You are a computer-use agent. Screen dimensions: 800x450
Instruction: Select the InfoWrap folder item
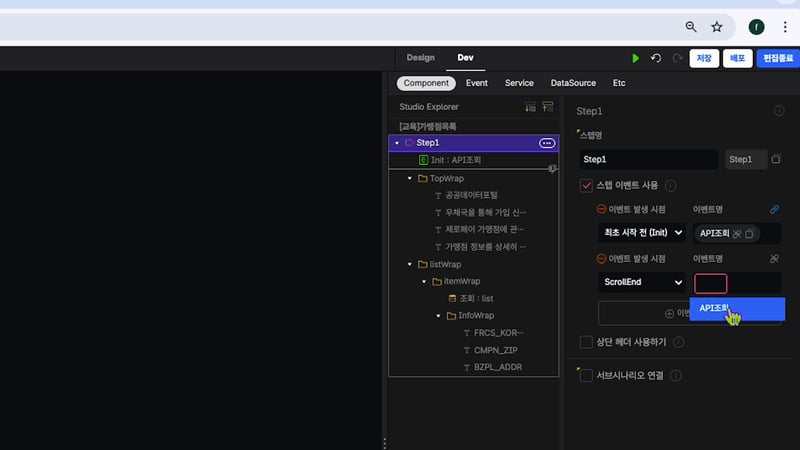476,316
